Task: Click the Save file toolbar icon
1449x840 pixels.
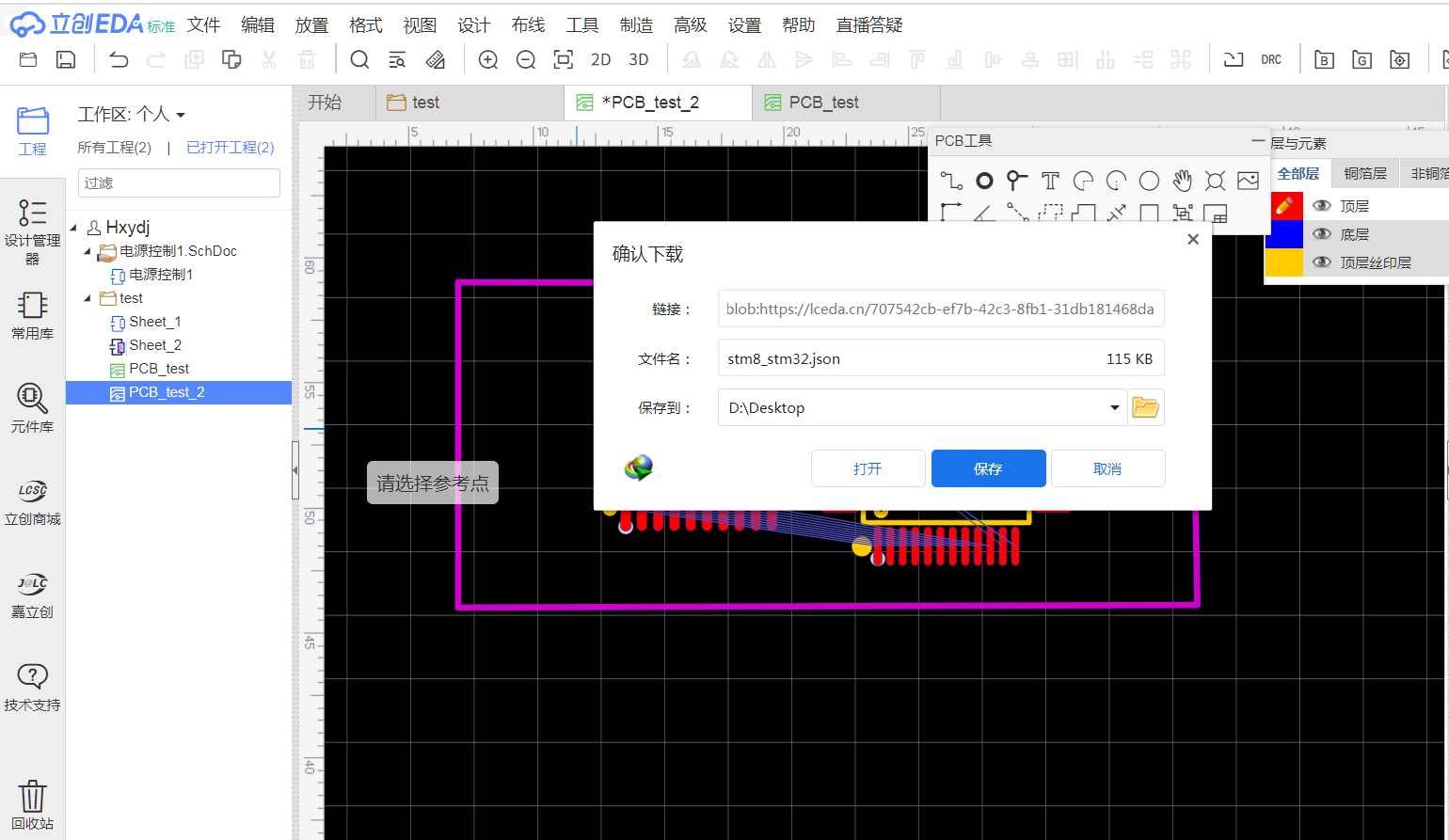Action: pyautogui.click(x=66, y=60)
